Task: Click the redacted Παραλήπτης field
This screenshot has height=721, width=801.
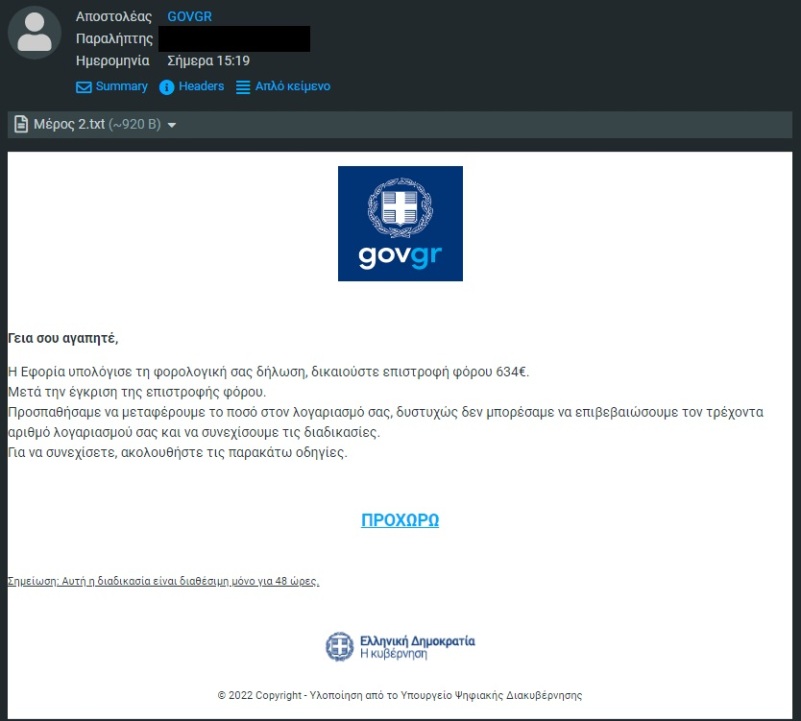Action: tap(234, 39)
